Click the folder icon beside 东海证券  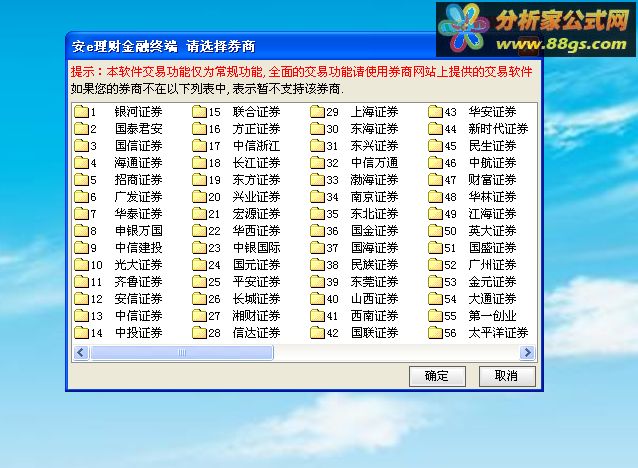point(317,129)
